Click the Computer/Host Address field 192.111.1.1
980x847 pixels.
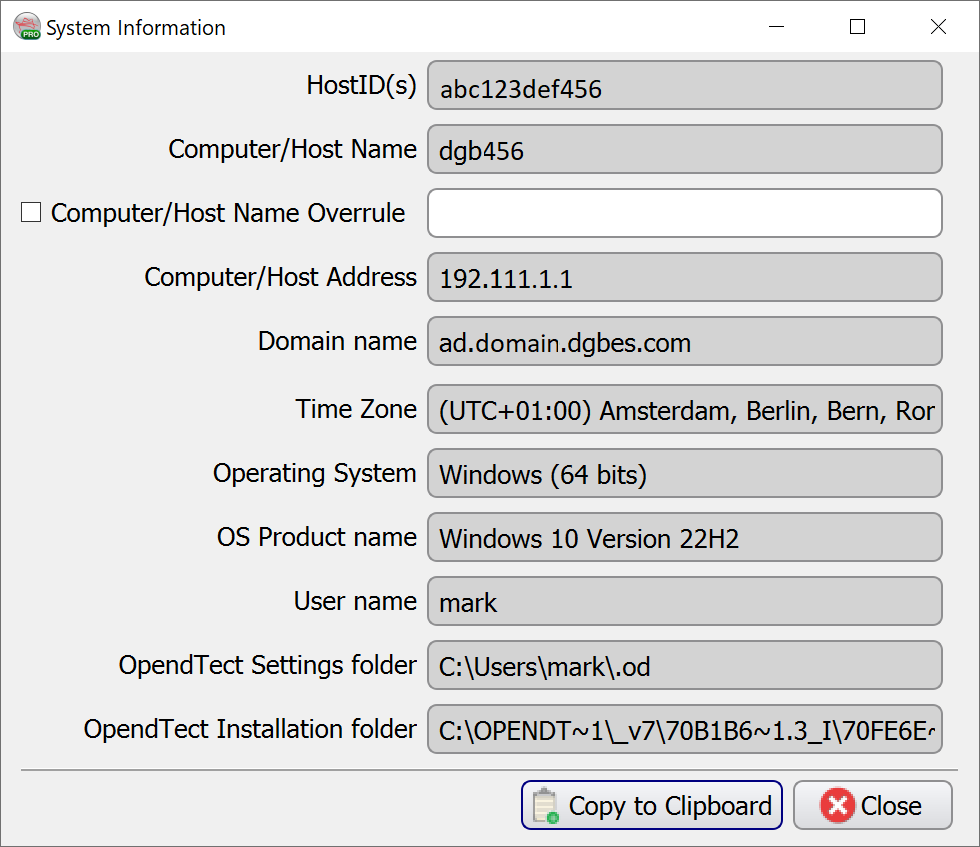coord(685,277)
